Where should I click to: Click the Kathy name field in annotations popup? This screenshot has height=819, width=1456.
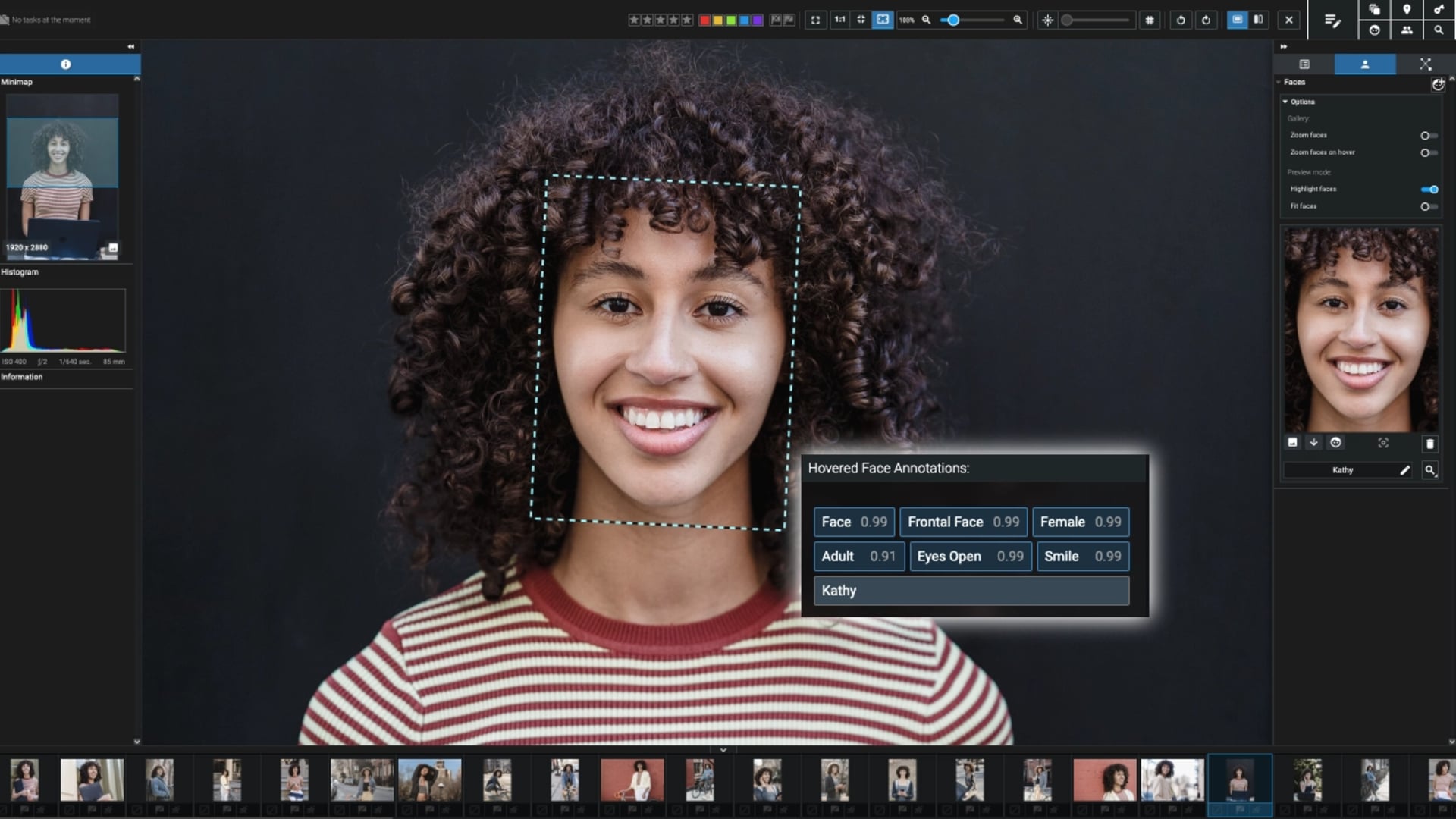pyautogui.click(x=971, y=591)
